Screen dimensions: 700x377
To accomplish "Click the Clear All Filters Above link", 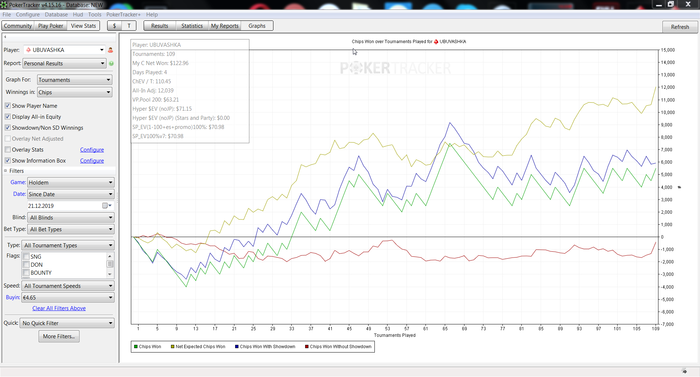I will [59, 309].
